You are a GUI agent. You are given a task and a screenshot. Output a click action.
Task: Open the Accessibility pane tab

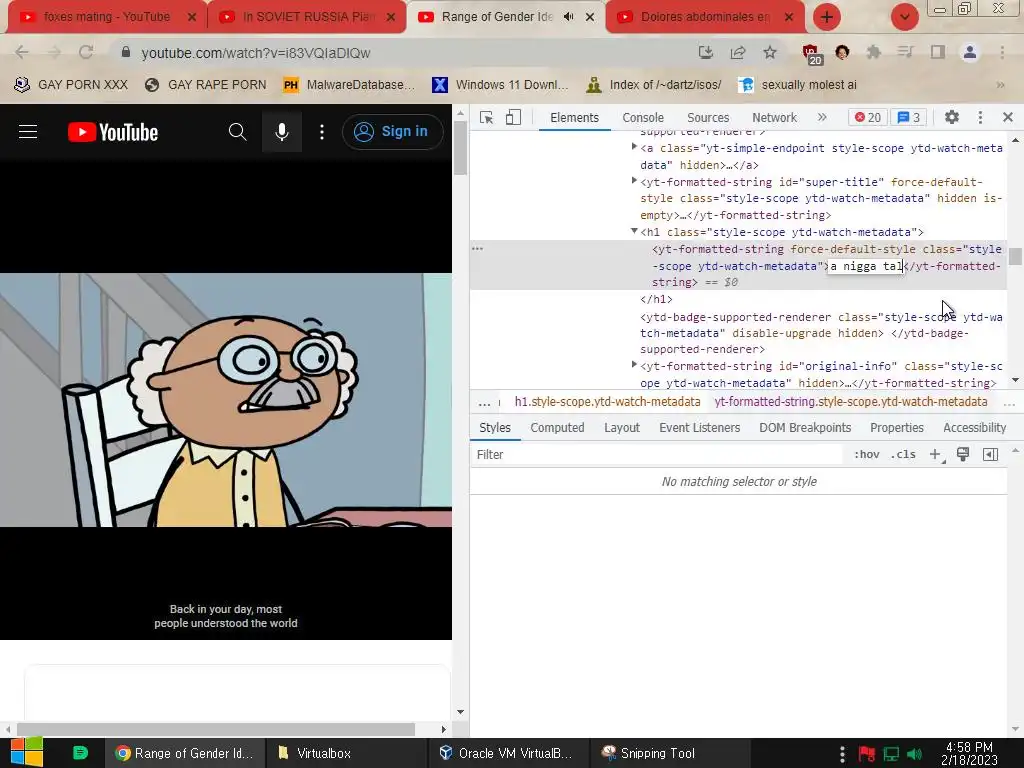974,428
